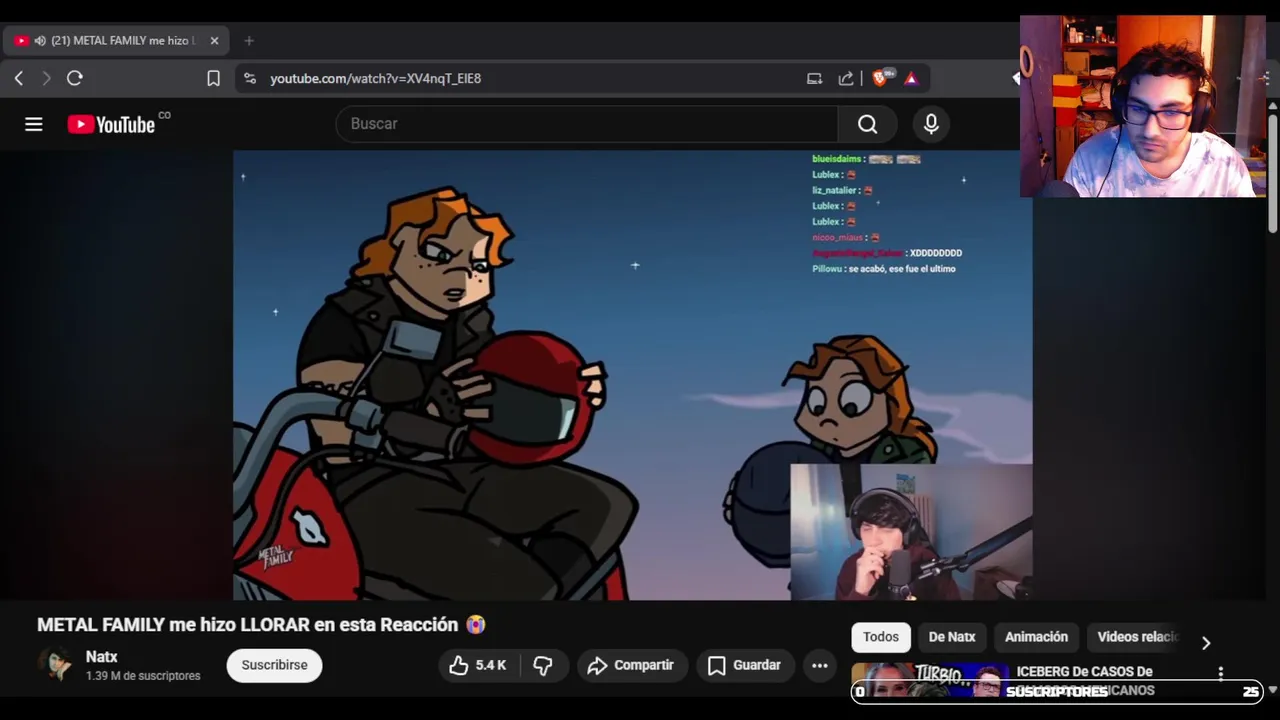Subscribe with the Suscribirse button
Screen dimensions: 1280x720
pos(274,665)
